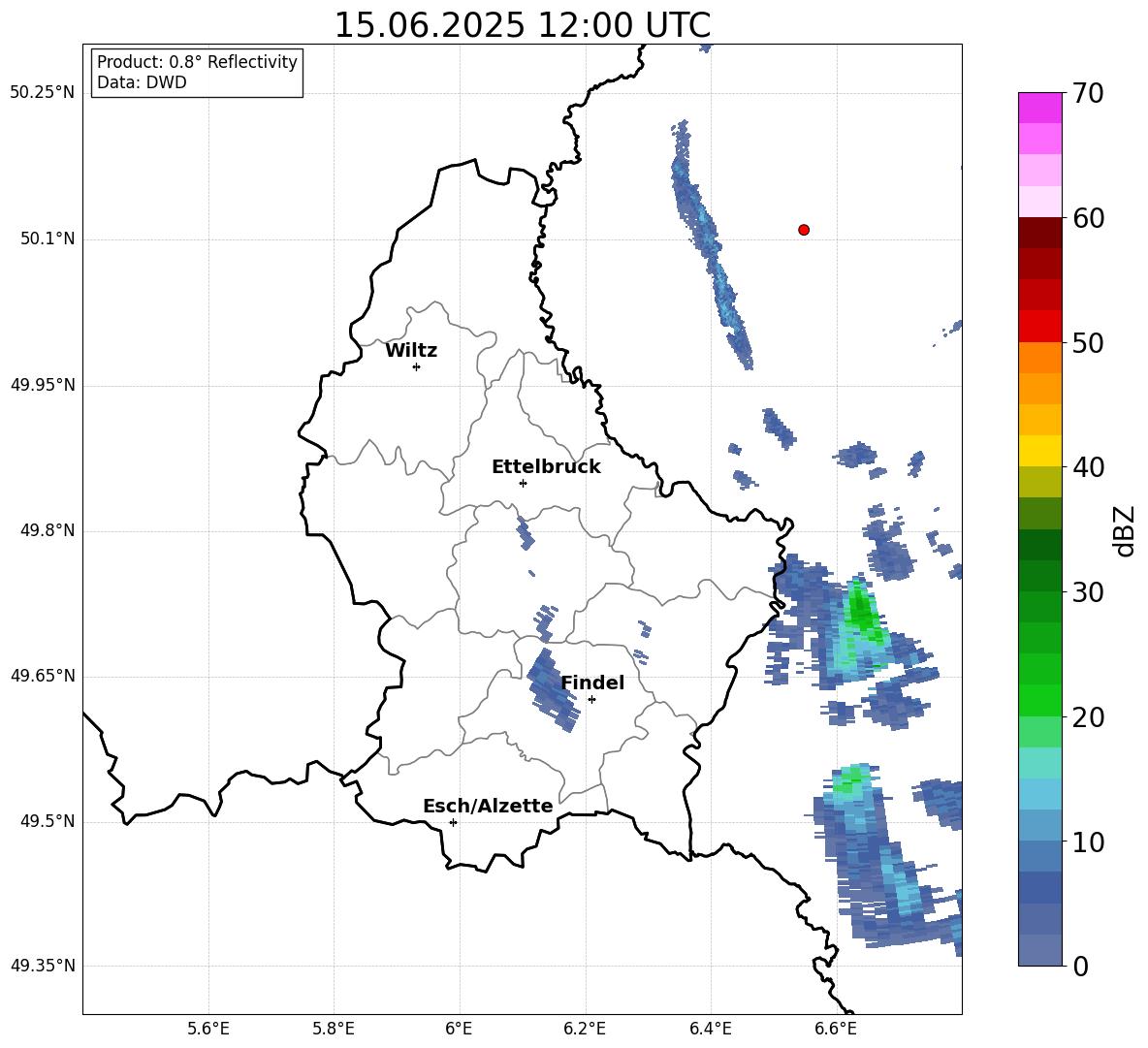Screen dimensions: 1148x1048
Task: Click the Product: 0.8° Reflectivity text
Action: (197, 62)
